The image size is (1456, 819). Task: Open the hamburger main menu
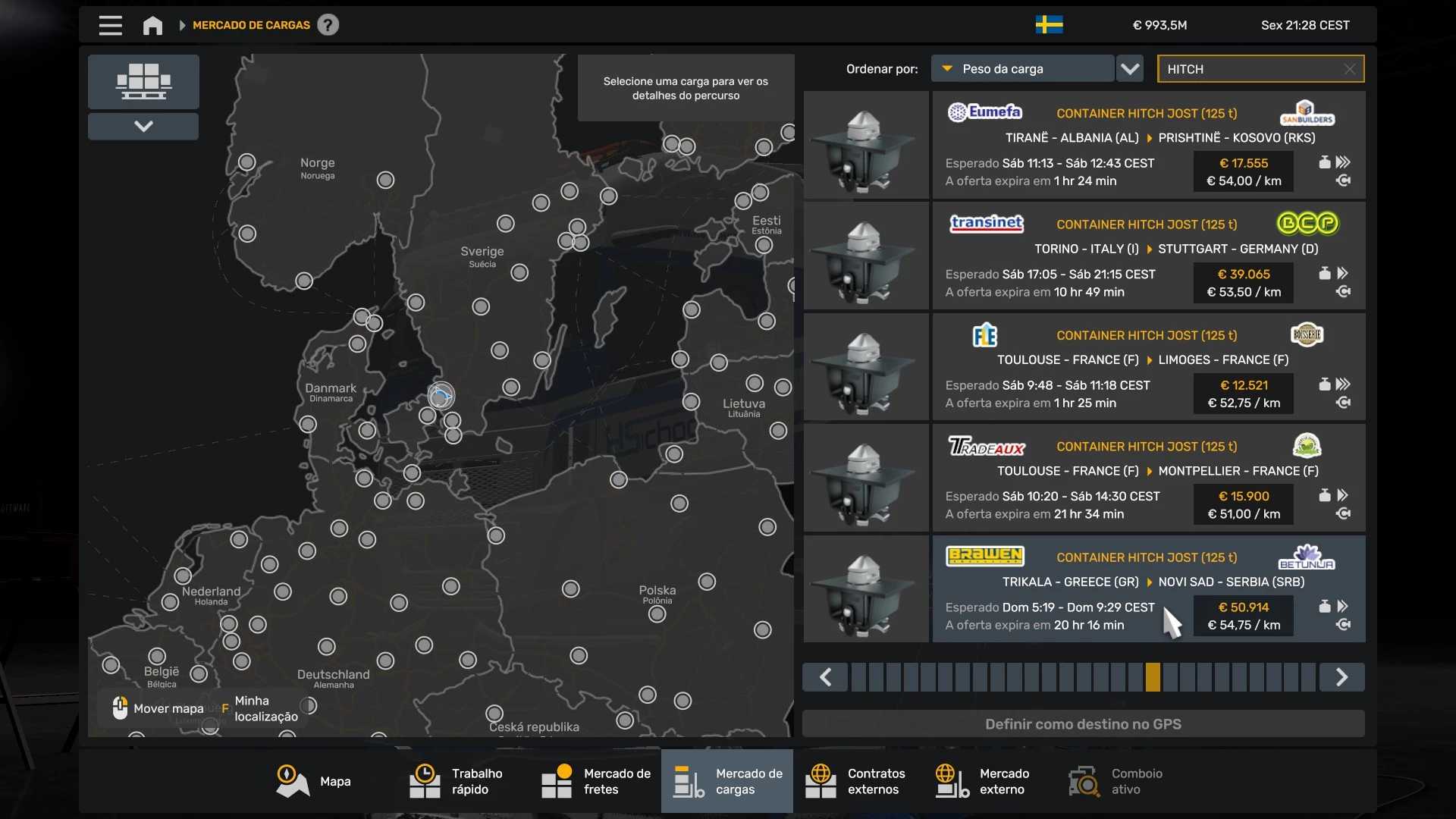110,25
